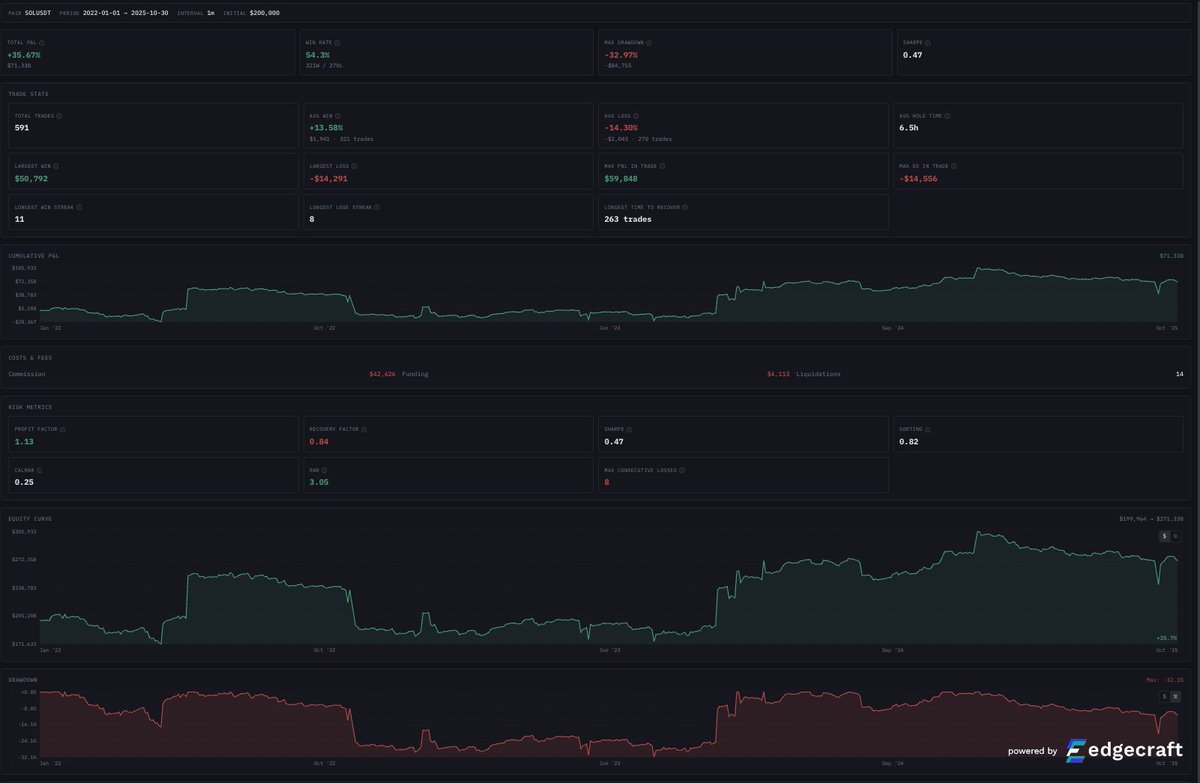Click the -14.30% avg loss value
The image size is (1200, 783).
[x=621, y=128]
